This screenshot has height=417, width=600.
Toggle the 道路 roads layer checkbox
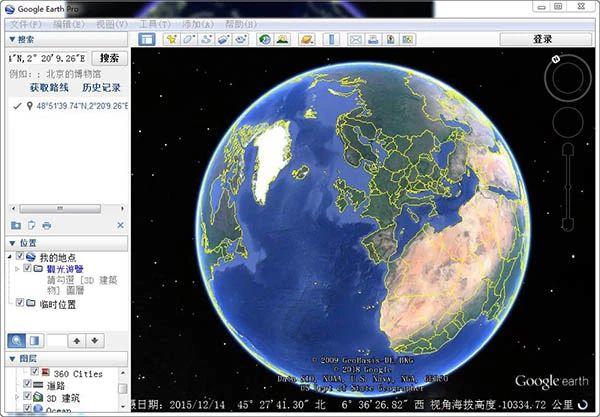27,384
